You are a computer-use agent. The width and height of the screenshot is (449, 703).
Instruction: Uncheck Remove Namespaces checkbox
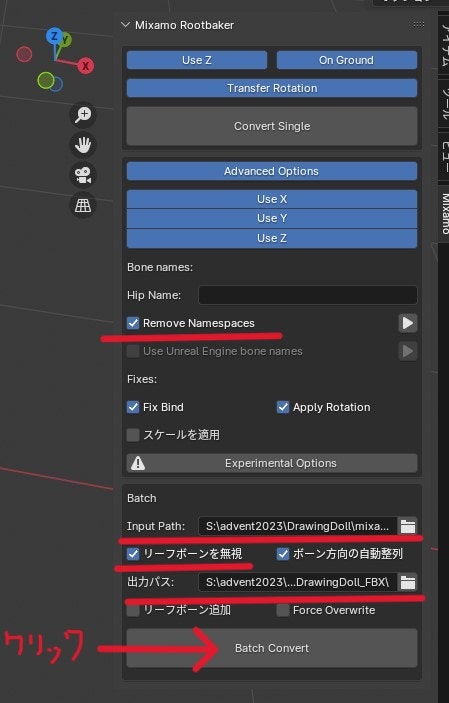(133, 323)
